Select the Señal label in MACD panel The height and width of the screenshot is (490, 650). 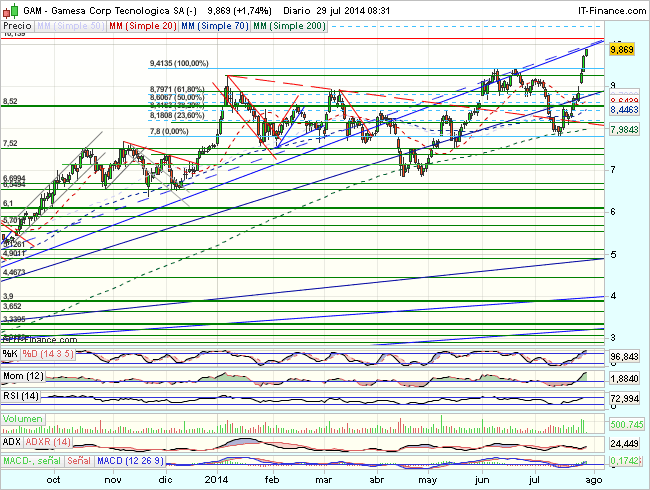click(x=79, y=461)
